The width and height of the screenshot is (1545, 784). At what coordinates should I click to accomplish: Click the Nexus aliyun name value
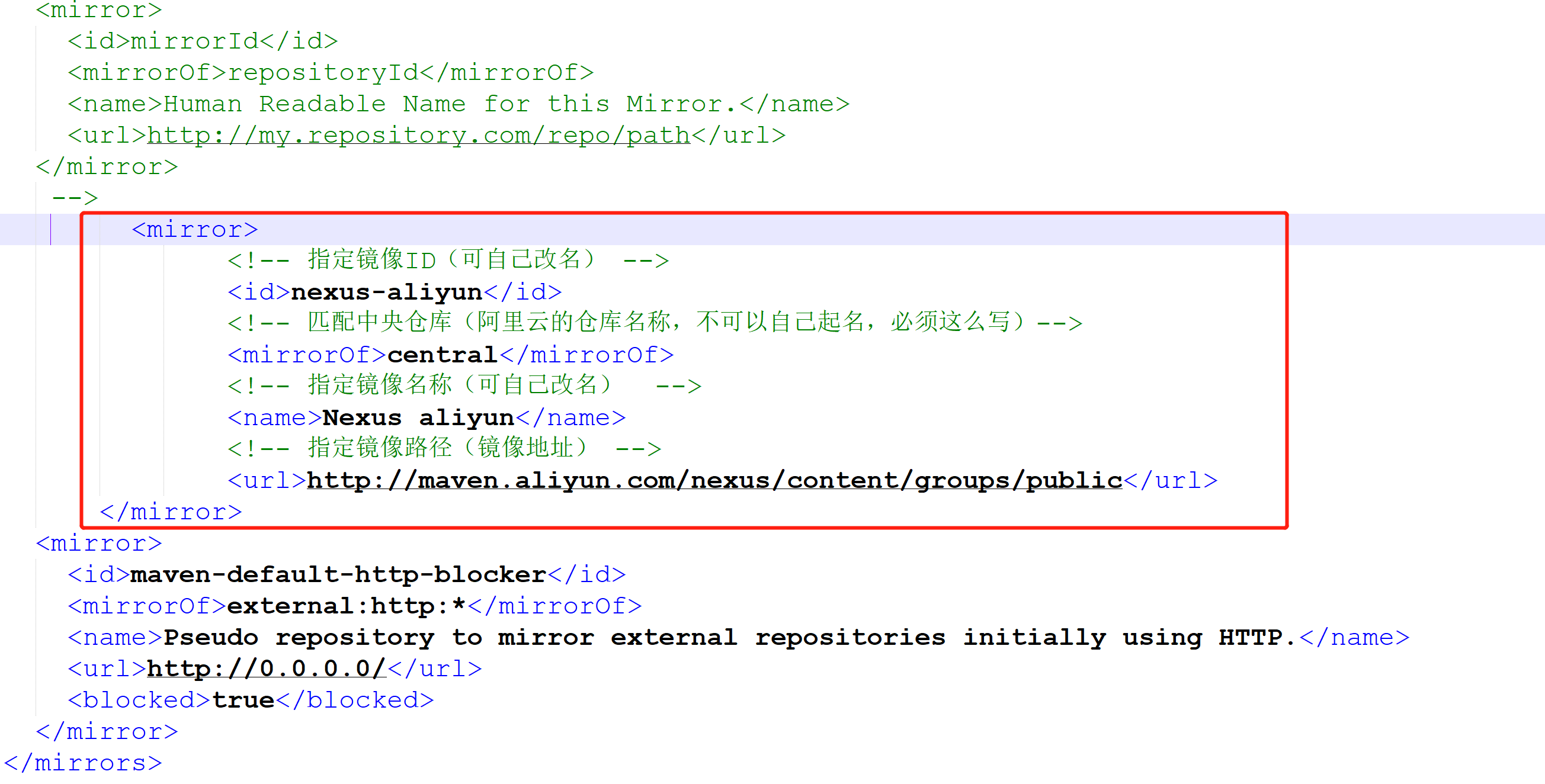click(418, 418)
